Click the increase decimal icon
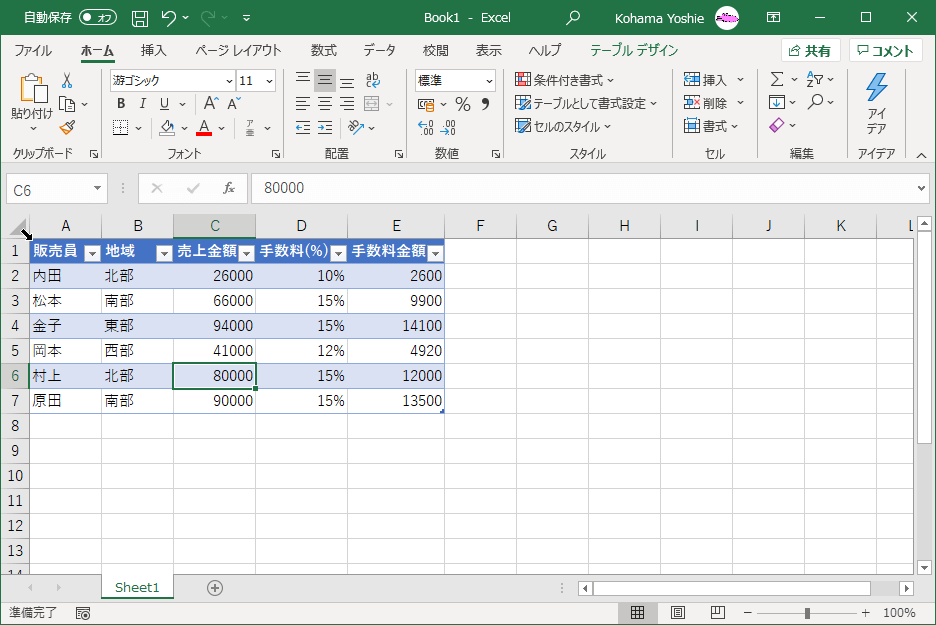Screen dimensions: 936x625 pos(426,127)
